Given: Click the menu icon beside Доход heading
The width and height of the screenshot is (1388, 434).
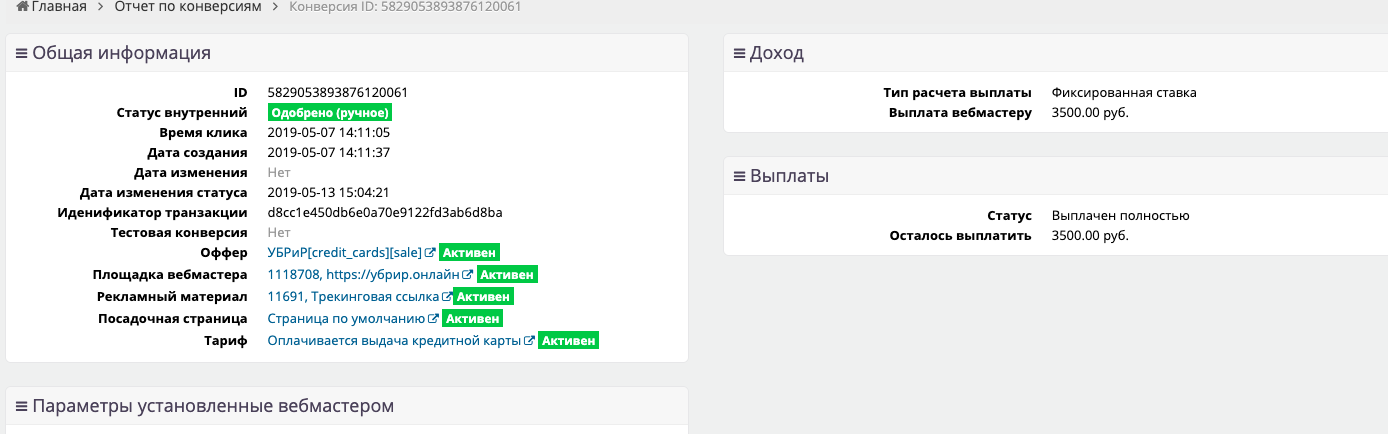Looking at the screenshot, I should point(739,54).
